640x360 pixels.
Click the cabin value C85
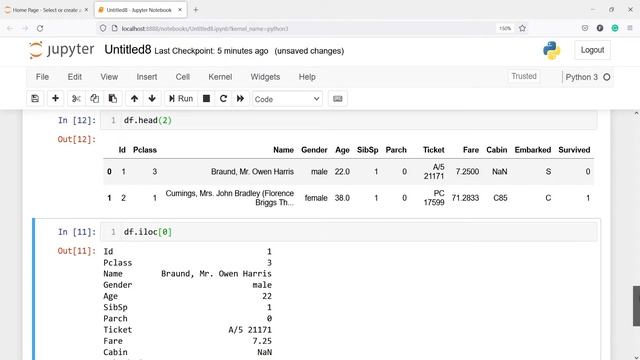point(500,198)
